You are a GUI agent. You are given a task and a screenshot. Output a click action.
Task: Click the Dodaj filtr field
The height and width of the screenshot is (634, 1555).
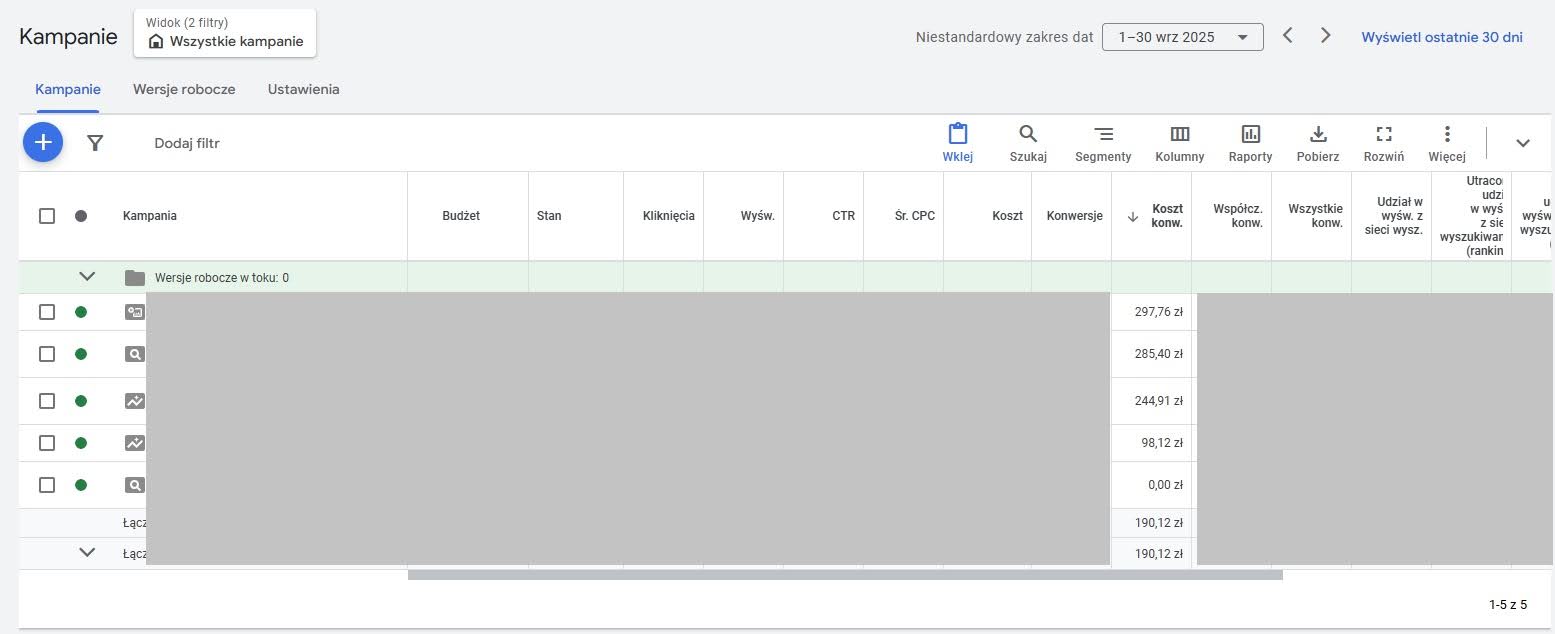pyautogui.click(x=187, y=143)
